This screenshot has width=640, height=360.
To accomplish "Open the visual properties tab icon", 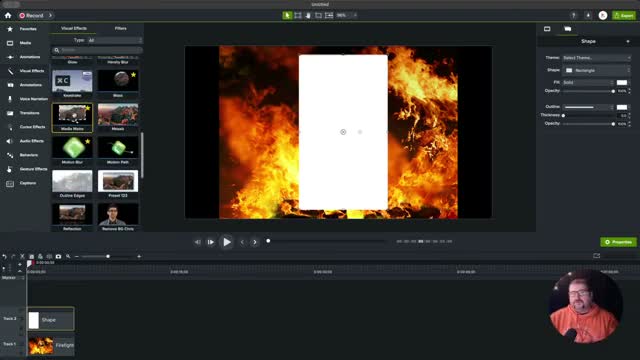I will tap(547, 29).
